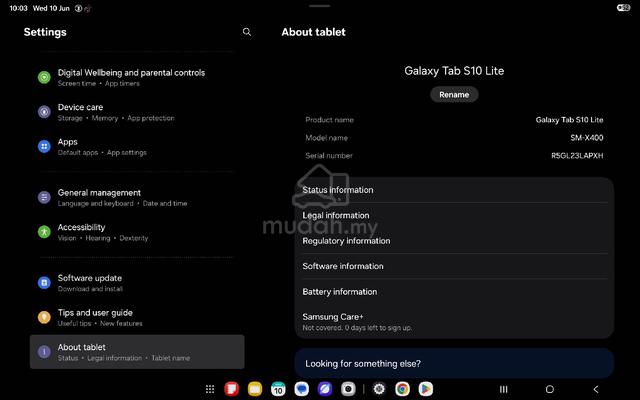Open Device care settings
Viewport: 640px width, 400px height.
coord(137,112)
